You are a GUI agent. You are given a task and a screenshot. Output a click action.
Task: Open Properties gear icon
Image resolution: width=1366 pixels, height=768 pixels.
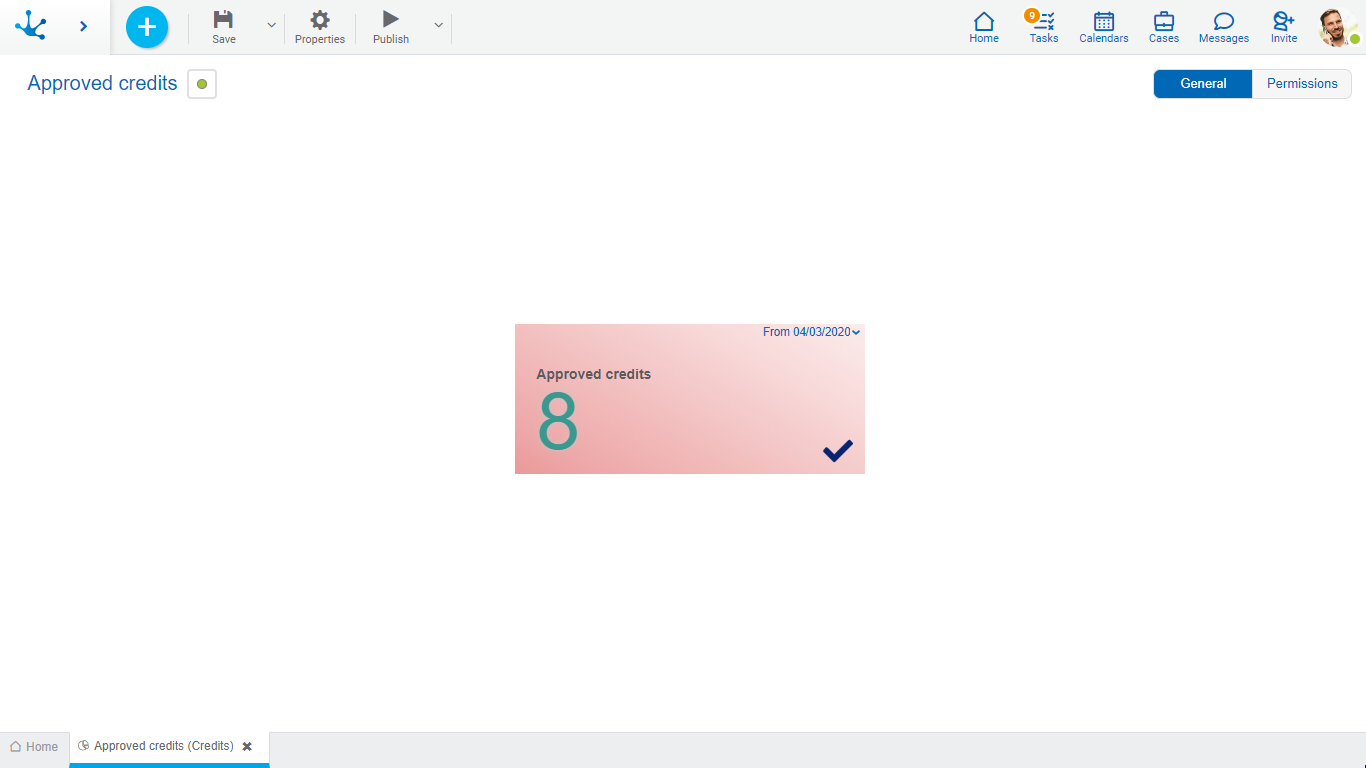(320, 20)
